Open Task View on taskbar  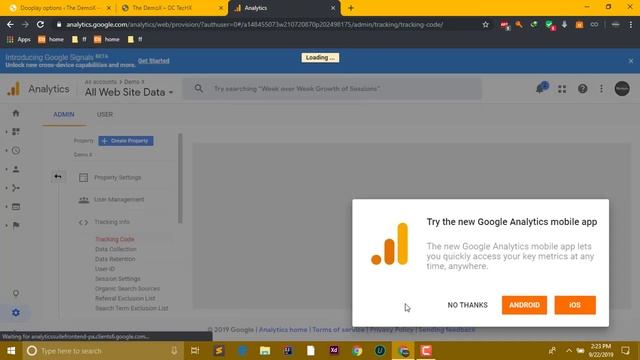click(x=195, y=351)
